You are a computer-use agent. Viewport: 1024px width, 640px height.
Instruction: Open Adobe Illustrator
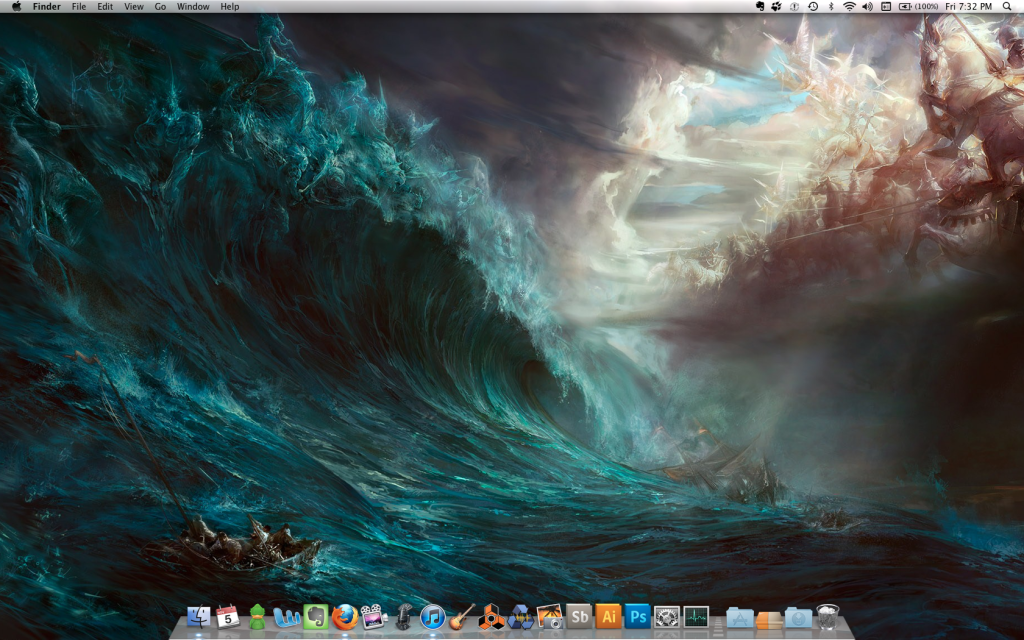pos(608,616)
